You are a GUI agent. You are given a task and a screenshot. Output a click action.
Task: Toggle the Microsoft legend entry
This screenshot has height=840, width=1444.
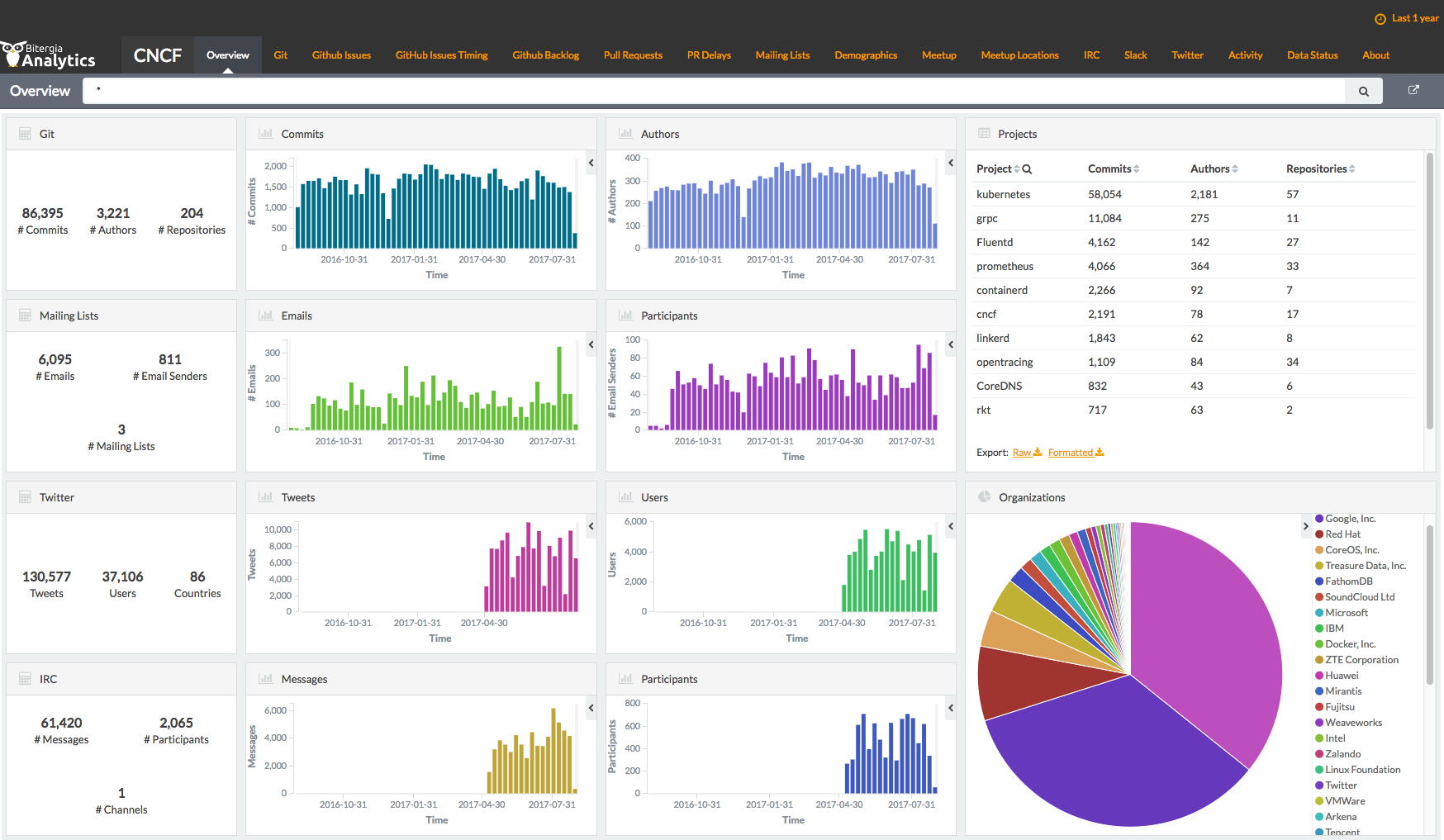point(1347,613)
